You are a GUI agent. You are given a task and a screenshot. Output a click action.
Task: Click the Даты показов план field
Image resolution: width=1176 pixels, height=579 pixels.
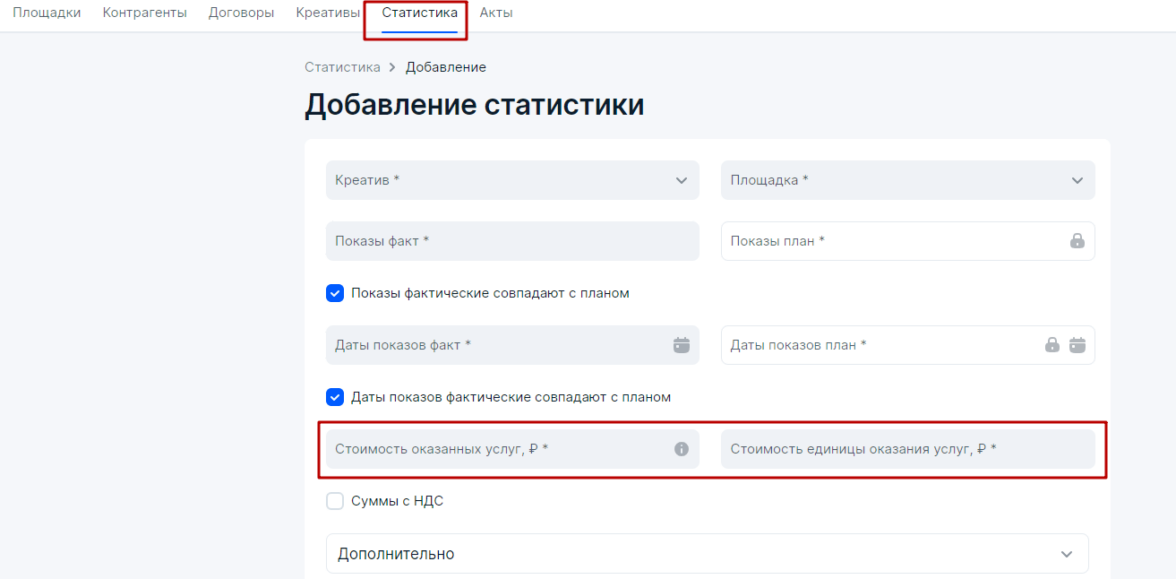(908, 345)
